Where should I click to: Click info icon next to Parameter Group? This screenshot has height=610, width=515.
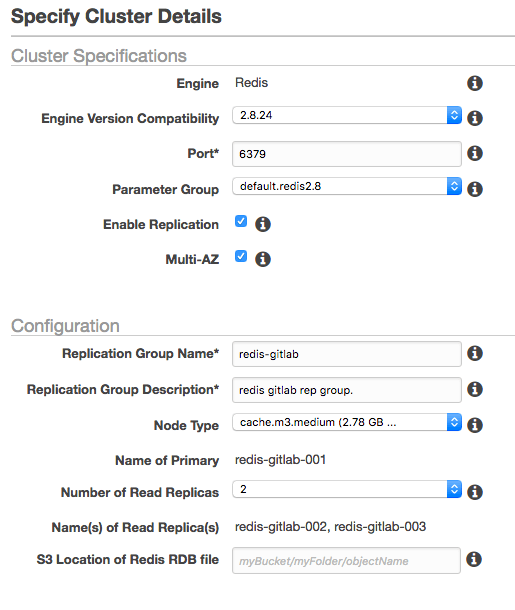pos(475,189)
